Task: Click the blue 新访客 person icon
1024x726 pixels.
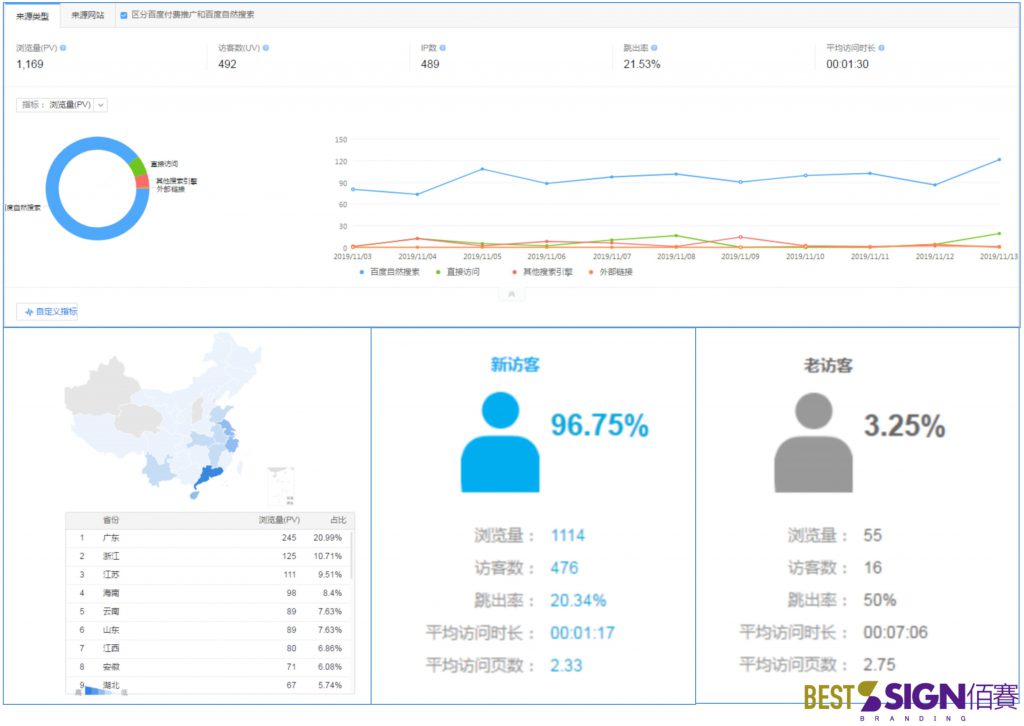Action: point(500,442)
